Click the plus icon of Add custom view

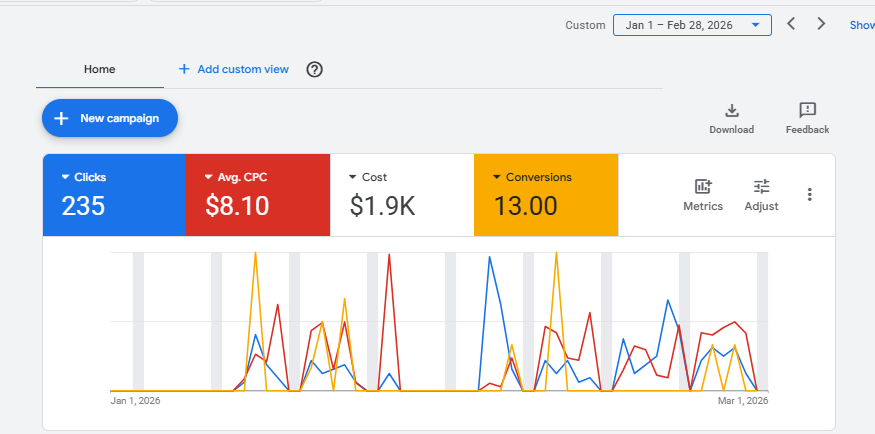[x=184, y=70]
